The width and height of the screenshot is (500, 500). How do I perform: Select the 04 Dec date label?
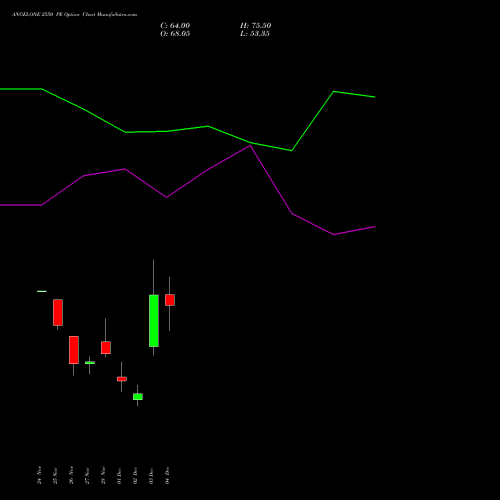[167, 475]
